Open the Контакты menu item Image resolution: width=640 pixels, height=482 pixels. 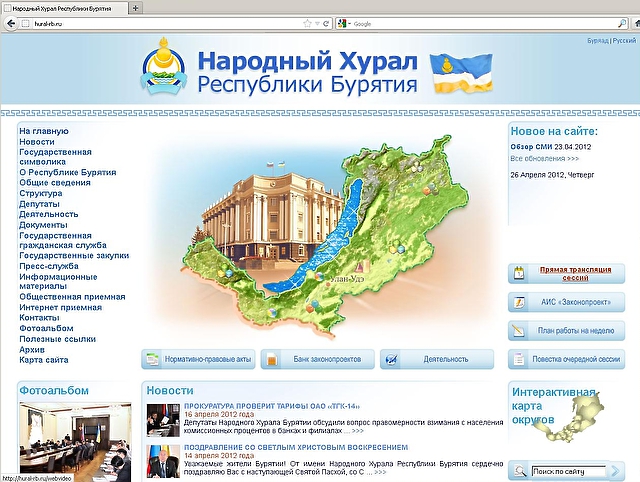[39, 318]
